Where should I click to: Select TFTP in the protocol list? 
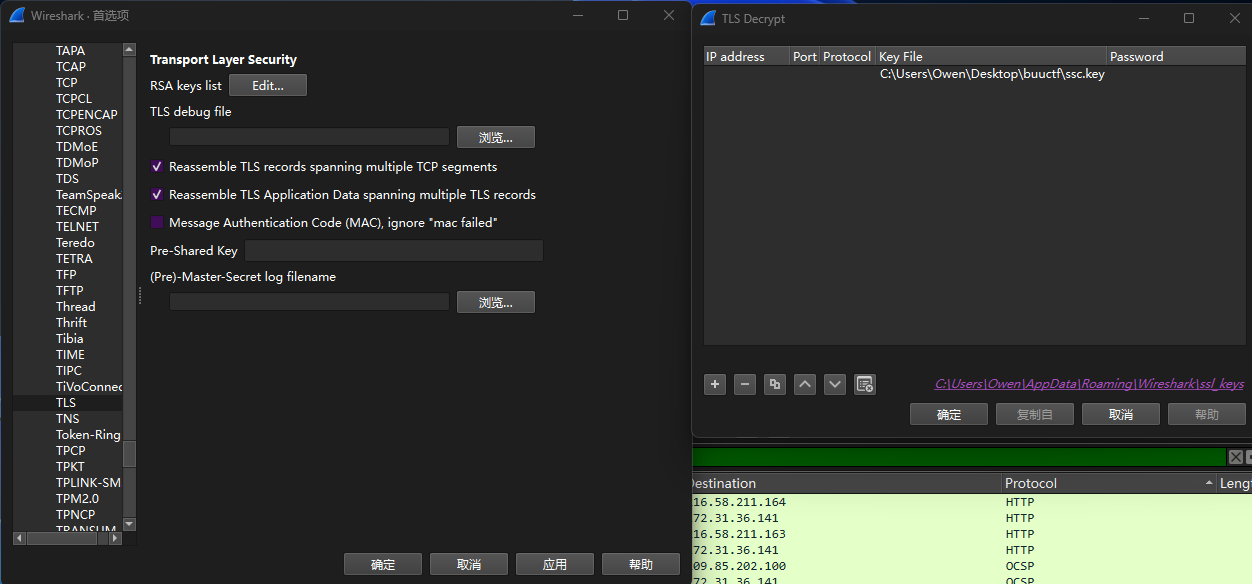pos(67,291)
